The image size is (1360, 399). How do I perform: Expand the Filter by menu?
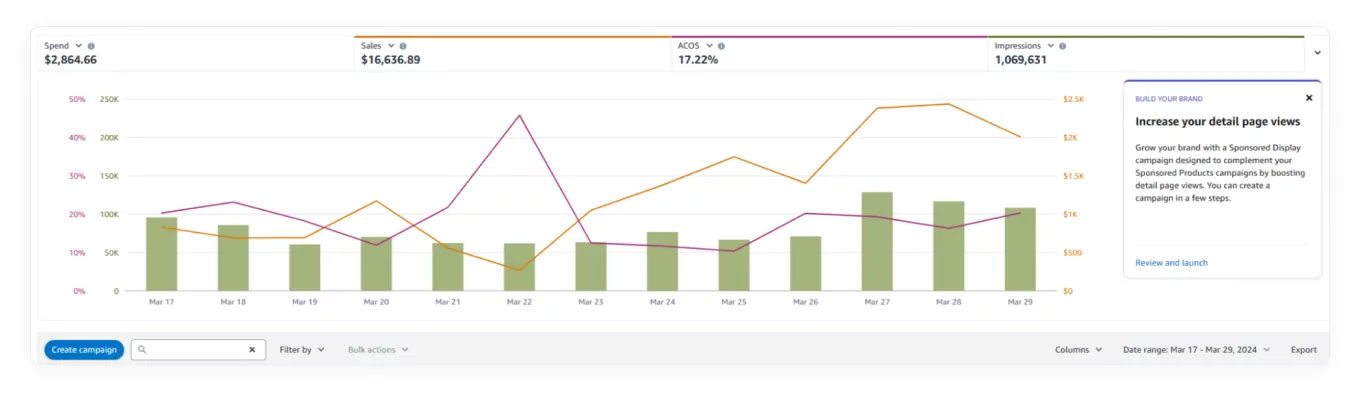point(302,350)
